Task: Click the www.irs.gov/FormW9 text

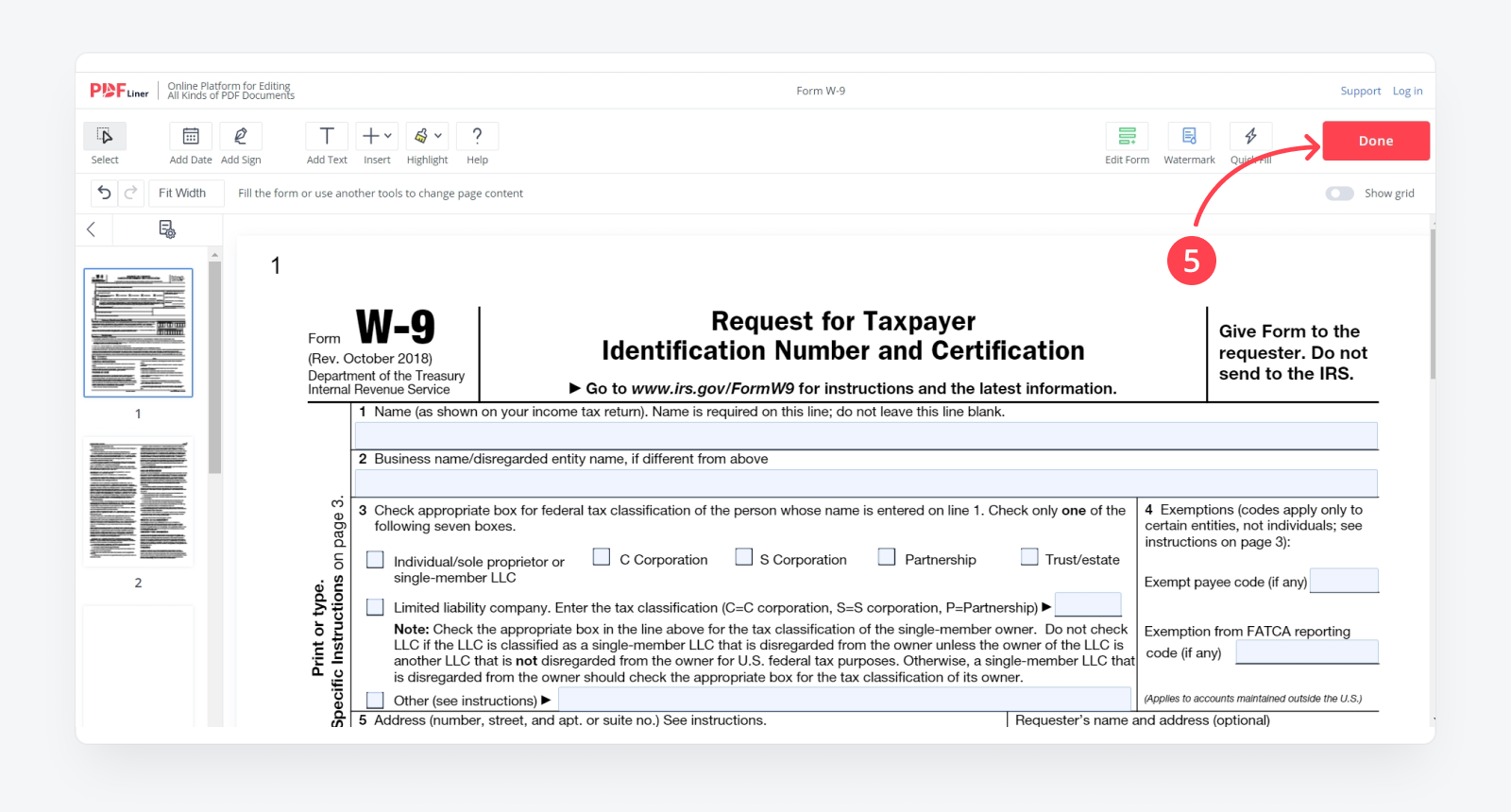Action: click(713, 388)
